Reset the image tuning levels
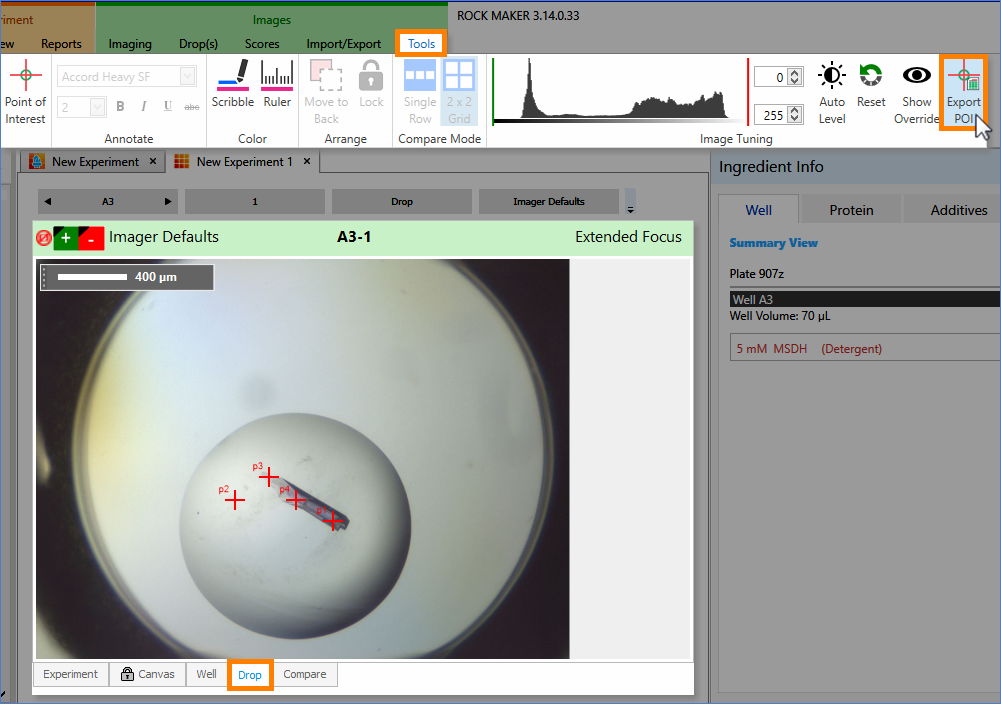 pyautogui.click(x=871, y=85)
